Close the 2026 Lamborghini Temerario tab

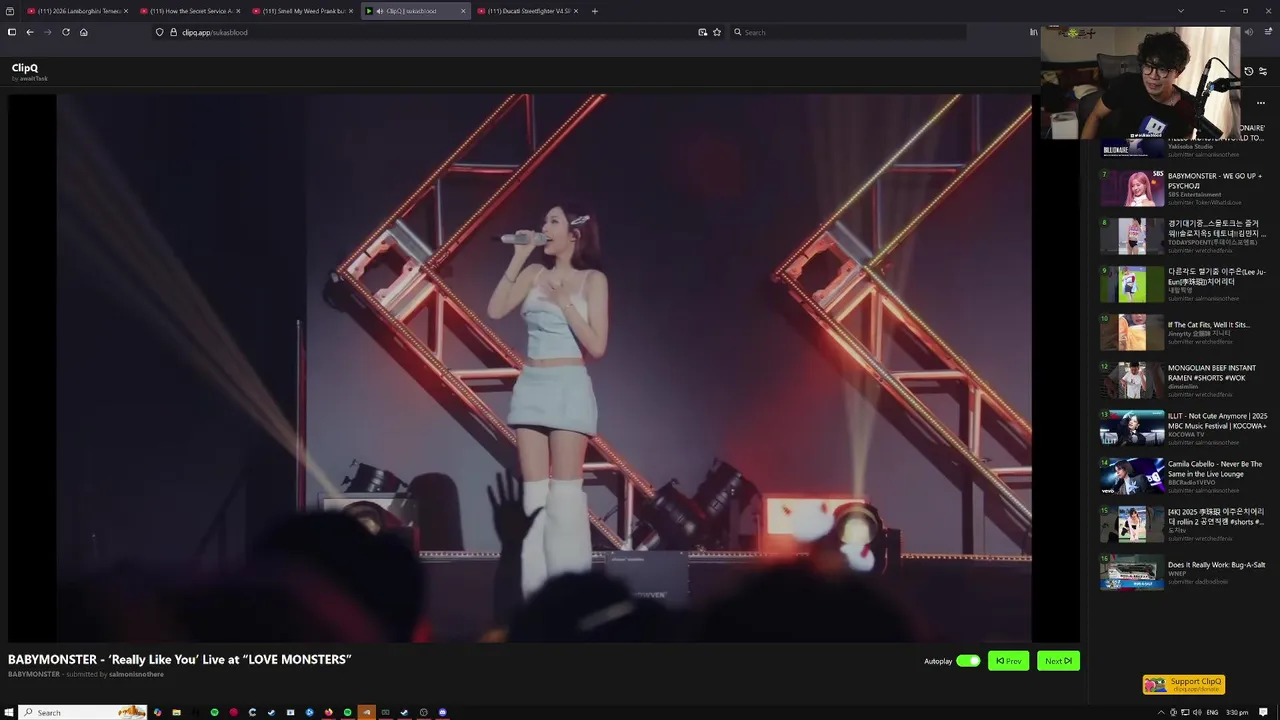click(126, 11)
